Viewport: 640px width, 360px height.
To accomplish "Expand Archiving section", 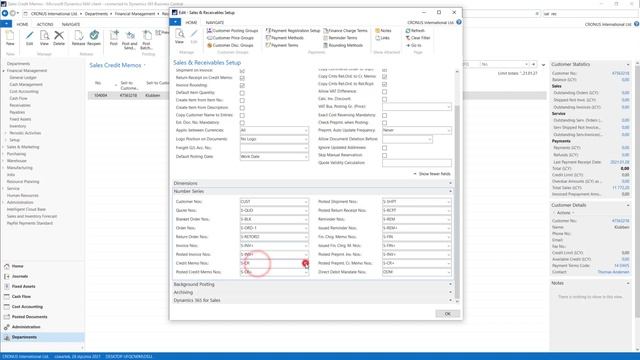I will (x=313, y=292).
